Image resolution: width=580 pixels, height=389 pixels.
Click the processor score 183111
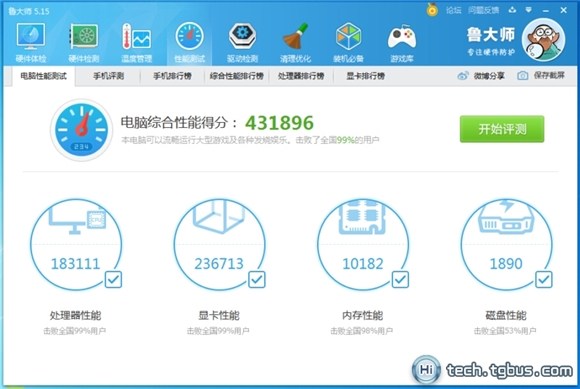click(75, 264)
